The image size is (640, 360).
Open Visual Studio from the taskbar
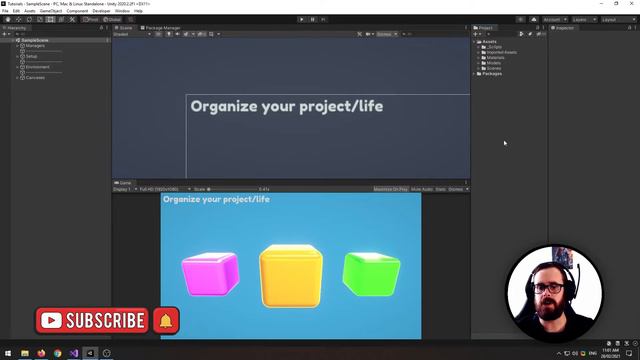click(x=74, y=353)
